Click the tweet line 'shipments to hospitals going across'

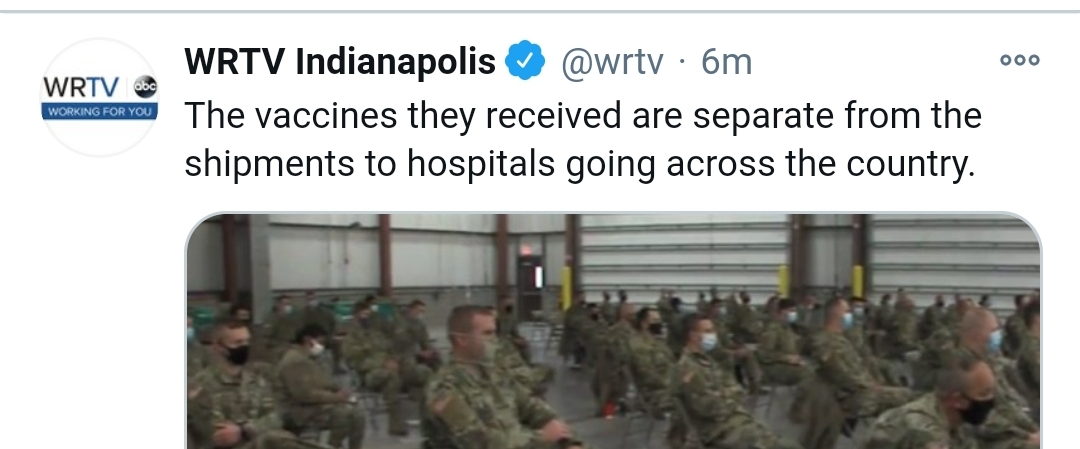(580, 165)
